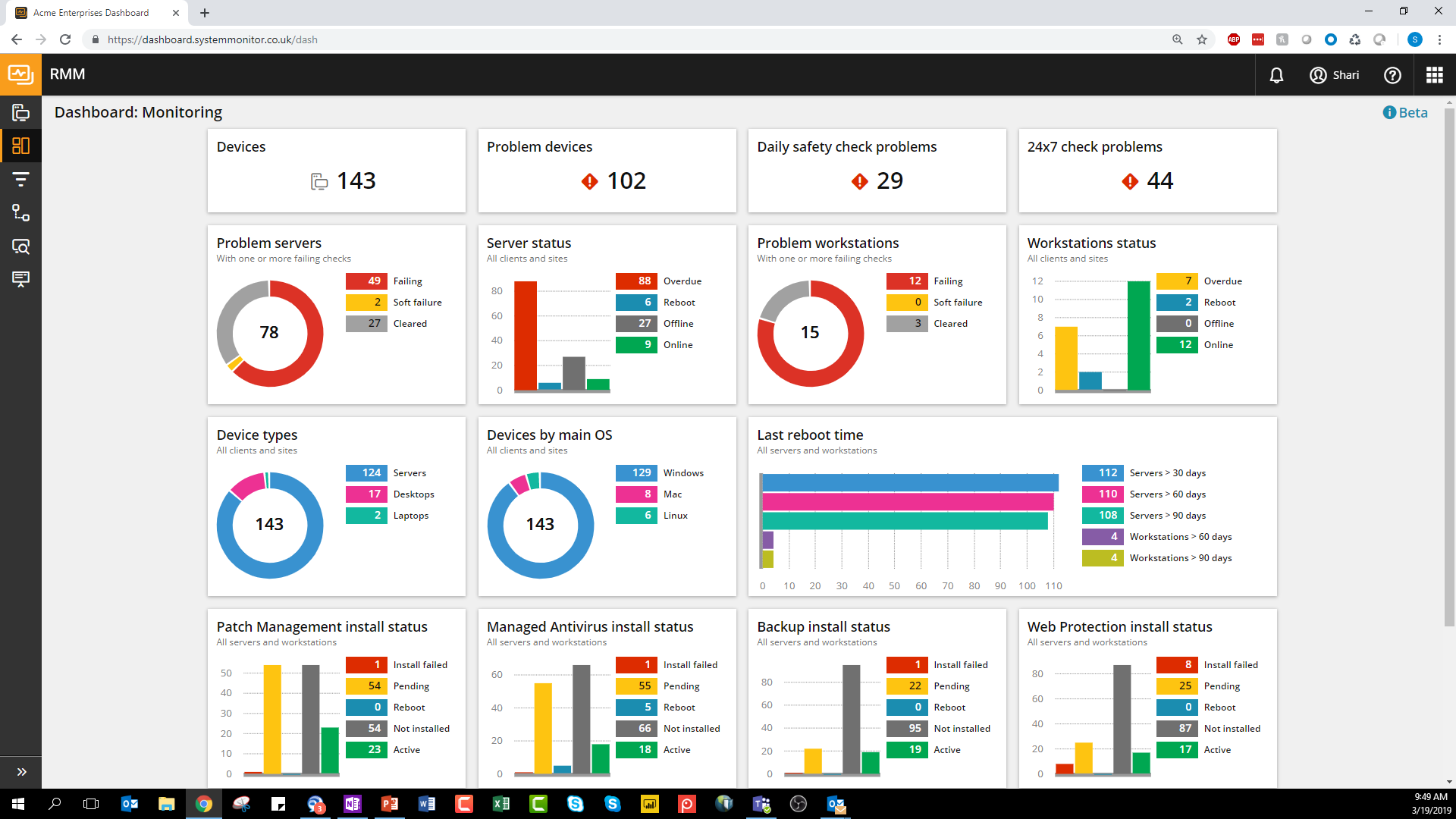Switch to the Acme Enterprises Dashboard tab
The image size is (1456, 819).
tap(91, 13)
